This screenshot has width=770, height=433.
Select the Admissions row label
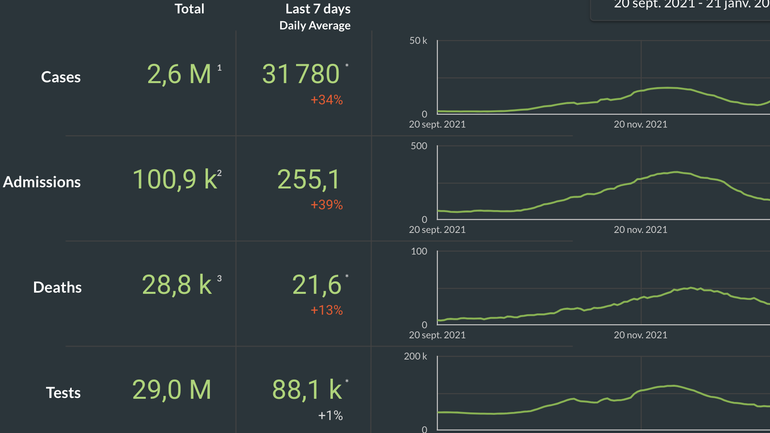coord(42,182)
